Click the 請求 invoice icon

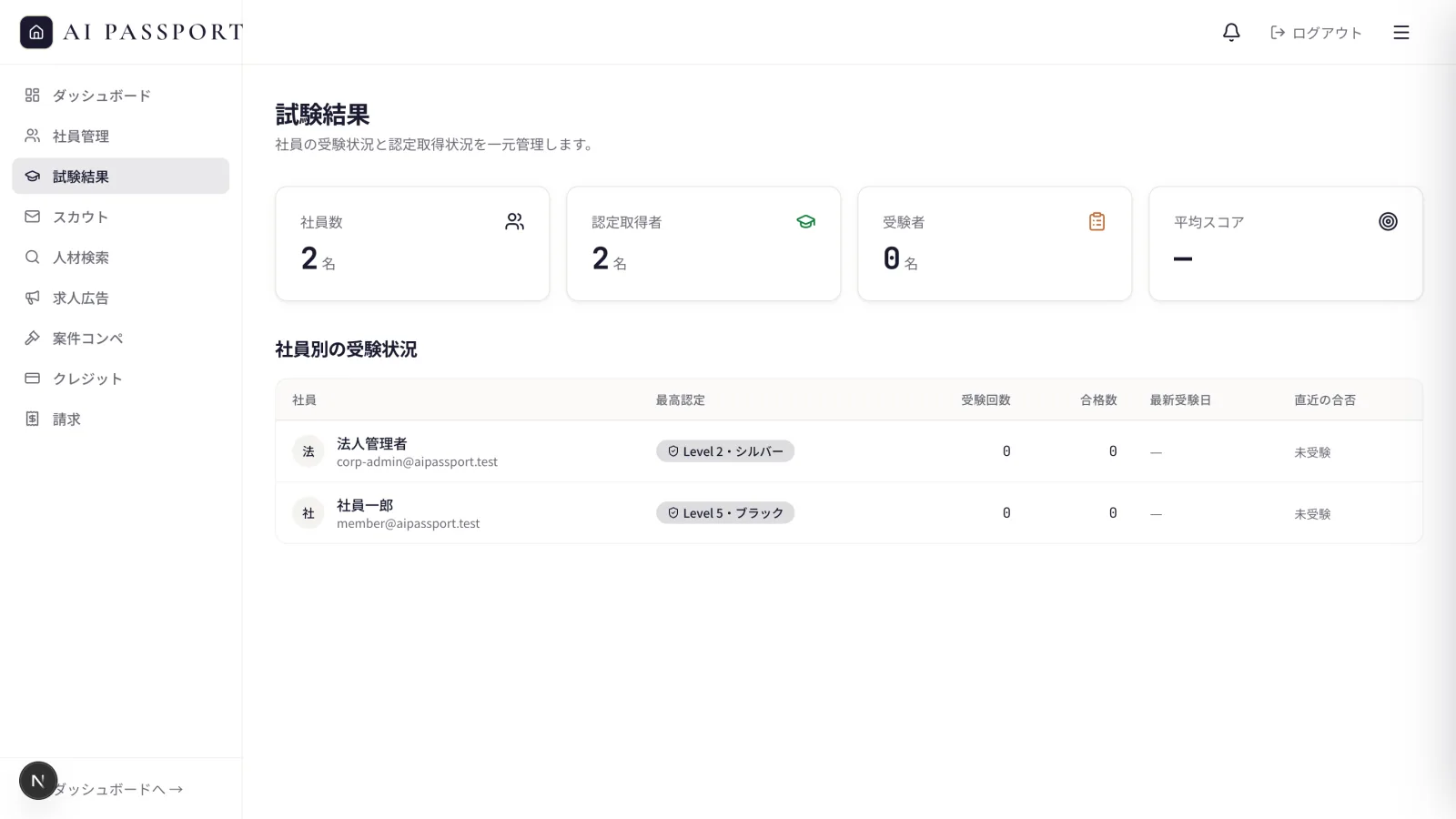click(33, 419)
